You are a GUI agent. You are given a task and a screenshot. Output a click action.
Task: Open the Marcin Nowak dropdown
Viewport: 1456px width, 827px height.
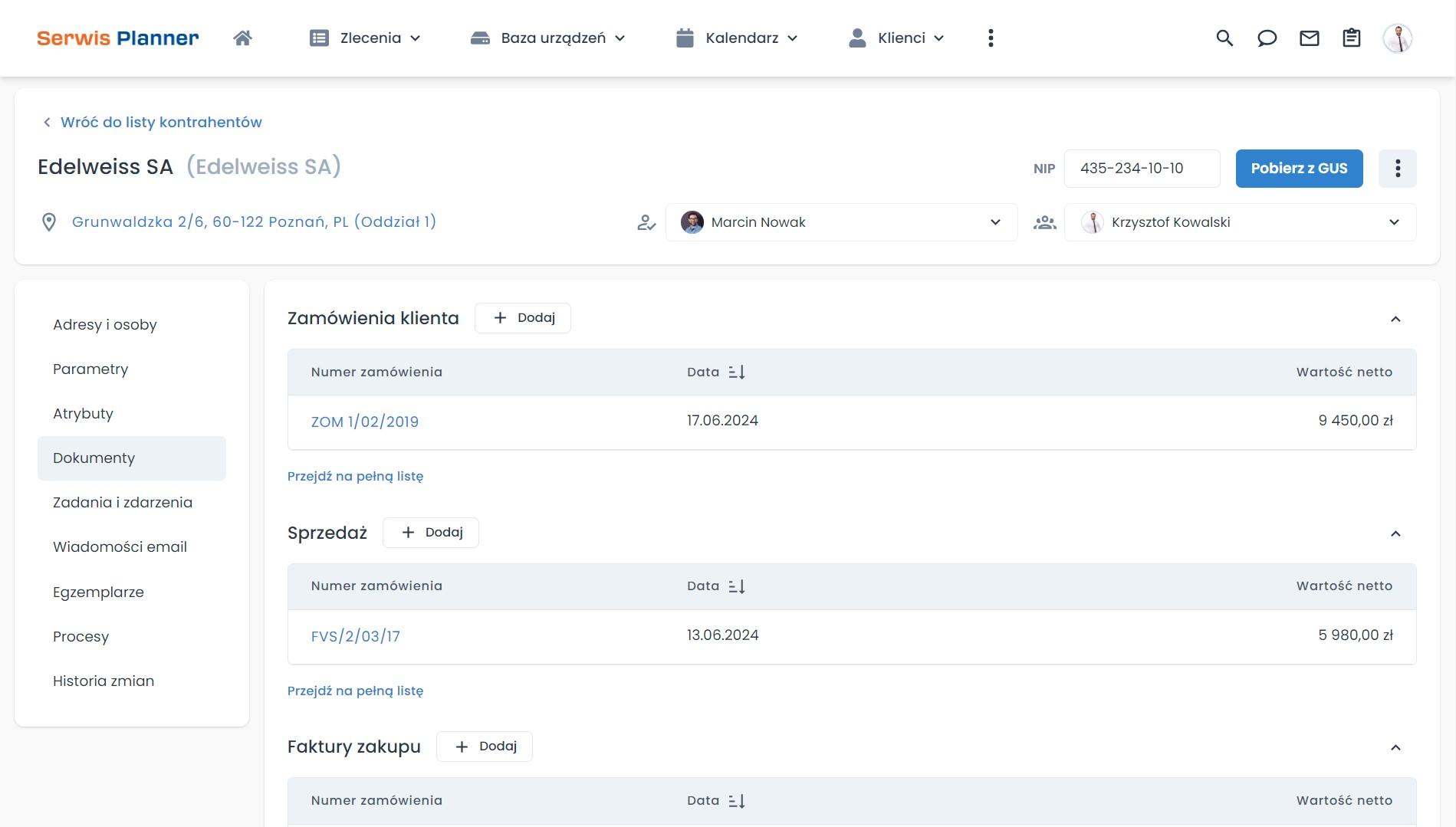tap(842, 222)
